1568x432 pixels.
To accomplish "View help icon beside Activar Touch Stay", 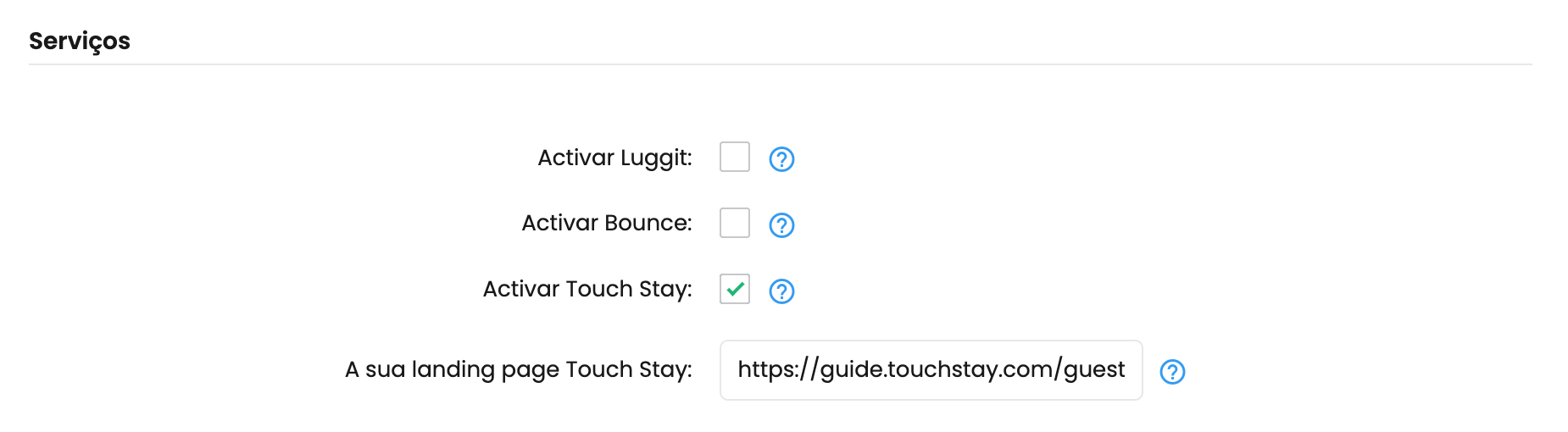I will click(x=781, y=291).
